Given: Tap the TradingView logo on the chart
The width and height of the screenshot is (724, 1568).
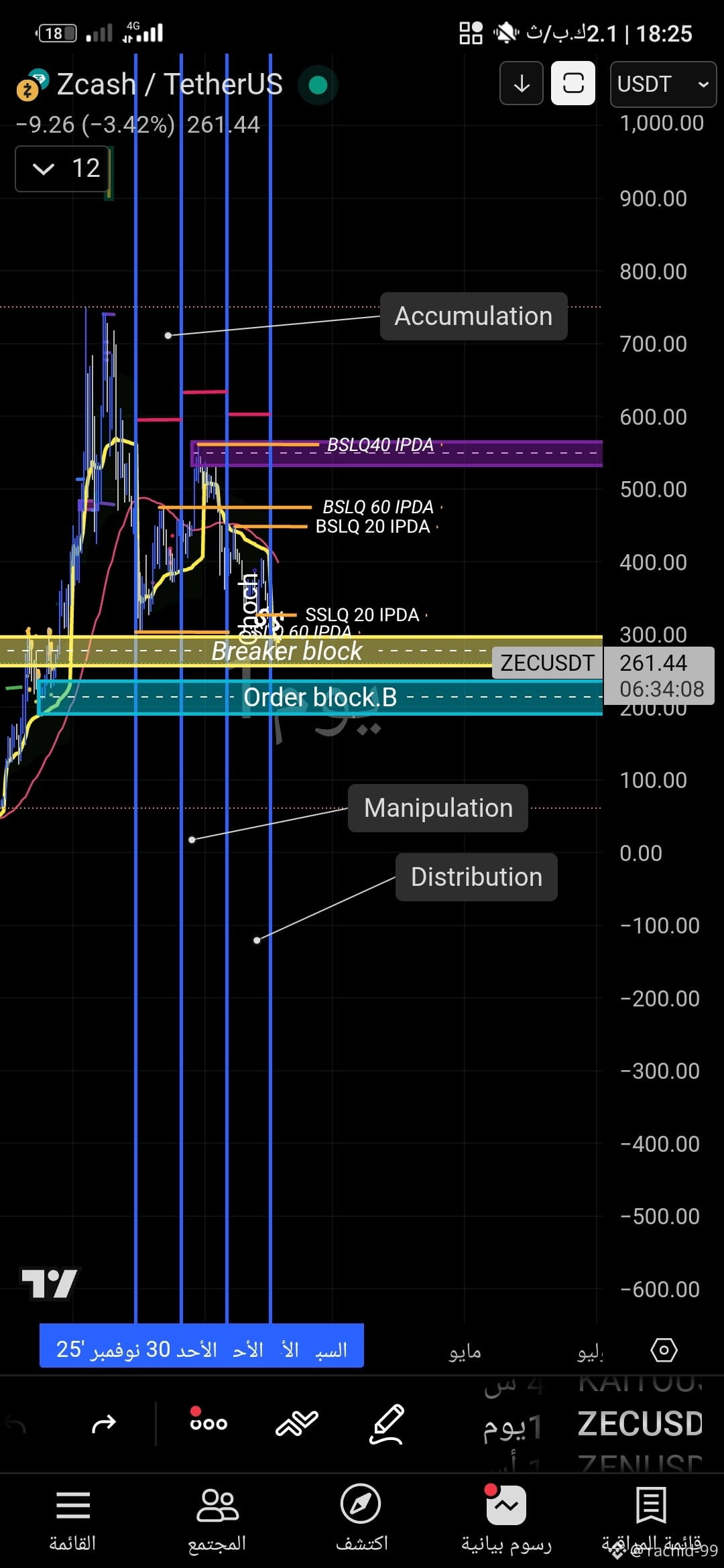Looking at the screenshot, I should pyautogui.click(x=50, y=1284).
